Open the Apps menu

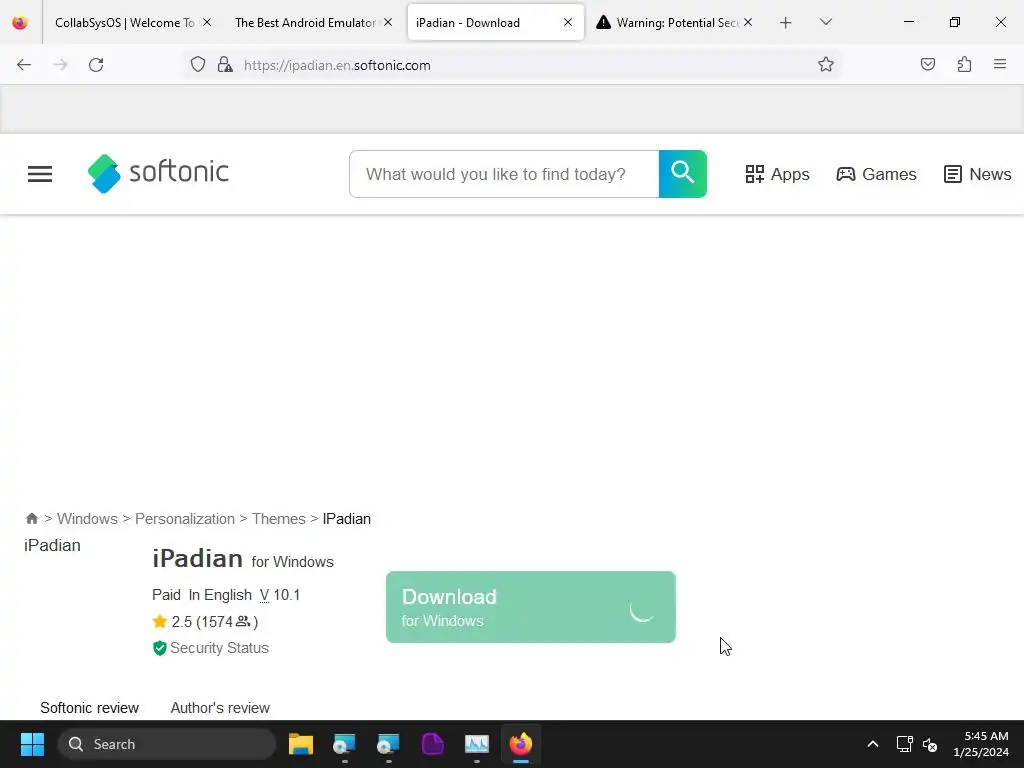(x=777, y=174)
